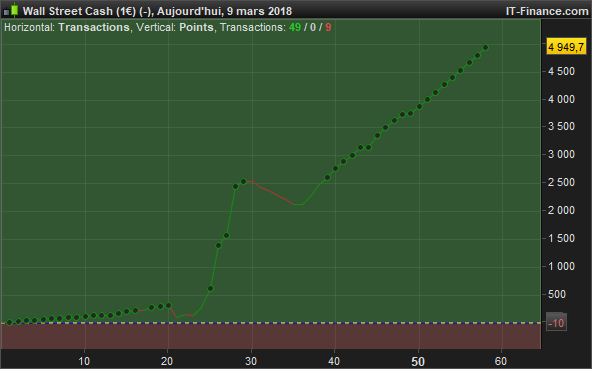Viewport: 592px width, 369px height.
Task: Click the 500 vertical axis label
Action: (557, 294)
